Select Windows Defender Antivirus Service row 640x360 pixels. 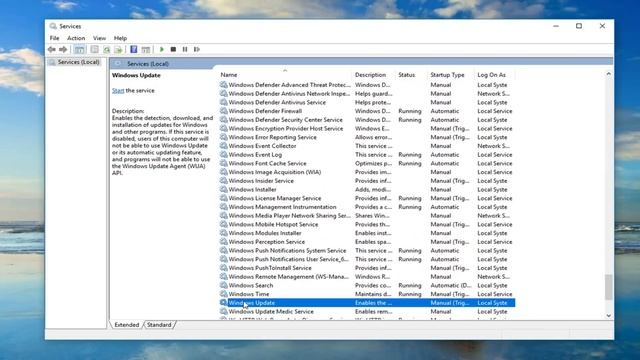[367, 102]
